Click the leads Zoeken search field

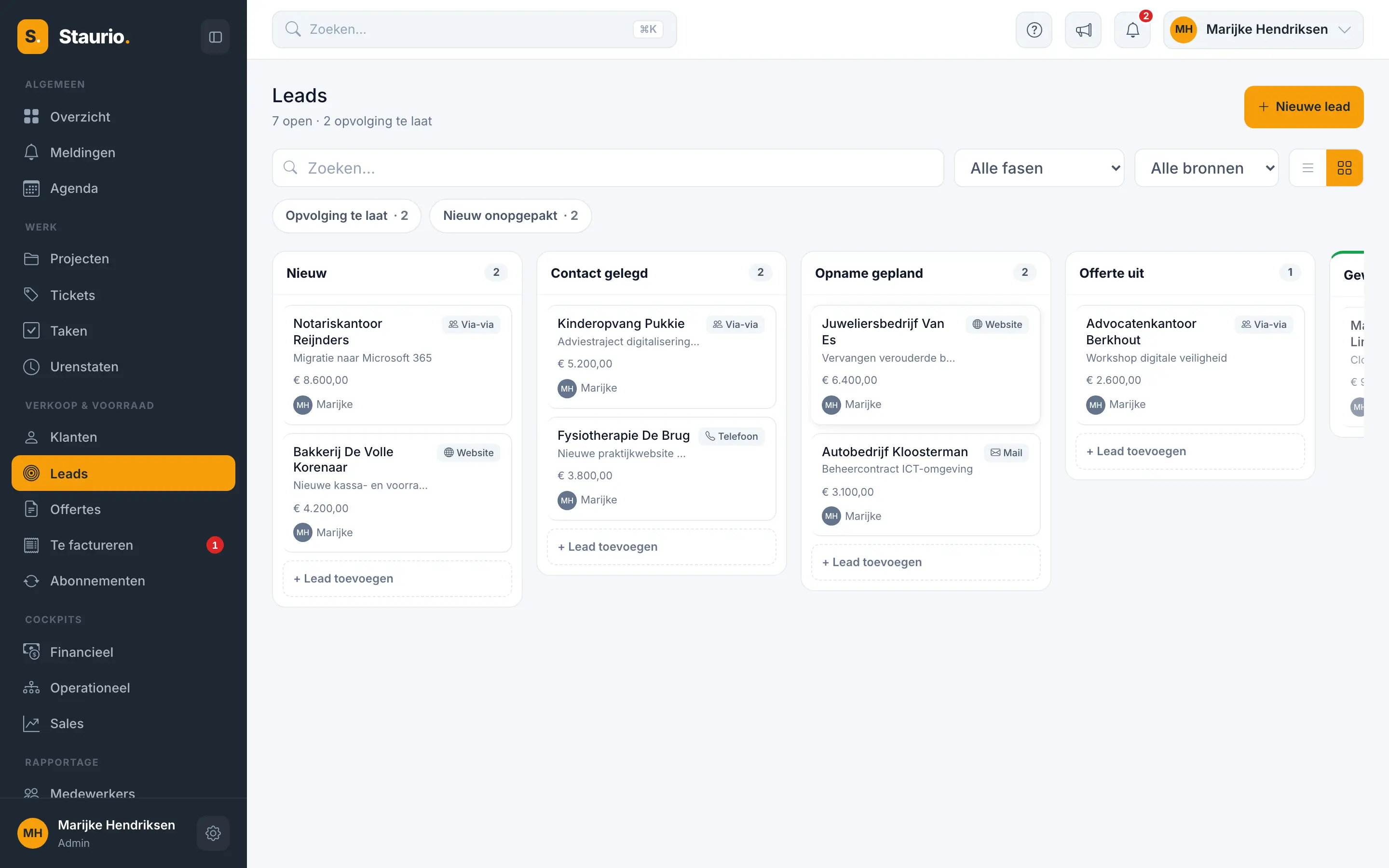pos(608,168)
